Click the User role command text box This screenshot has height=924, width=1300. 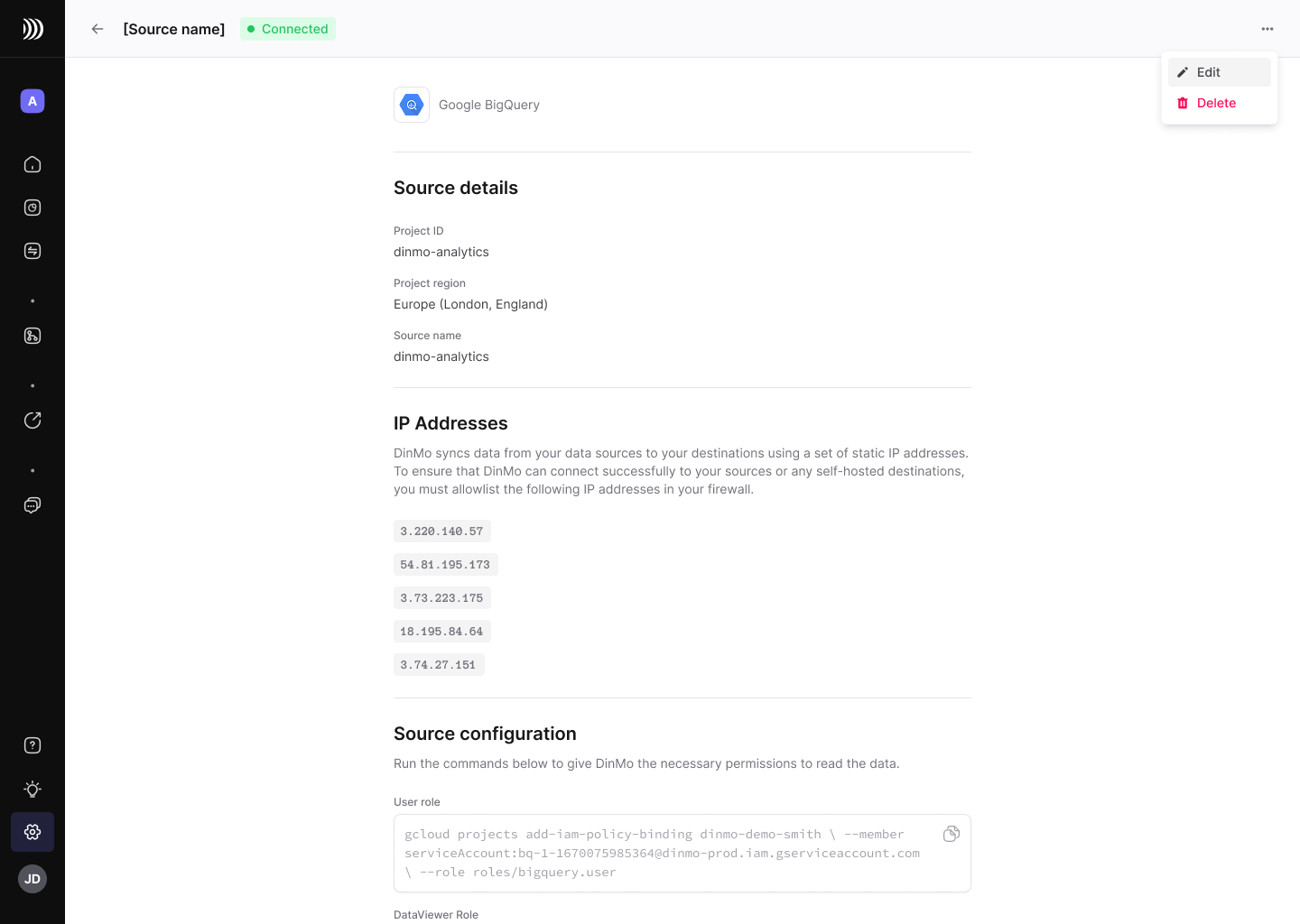[x=663, y=854]
